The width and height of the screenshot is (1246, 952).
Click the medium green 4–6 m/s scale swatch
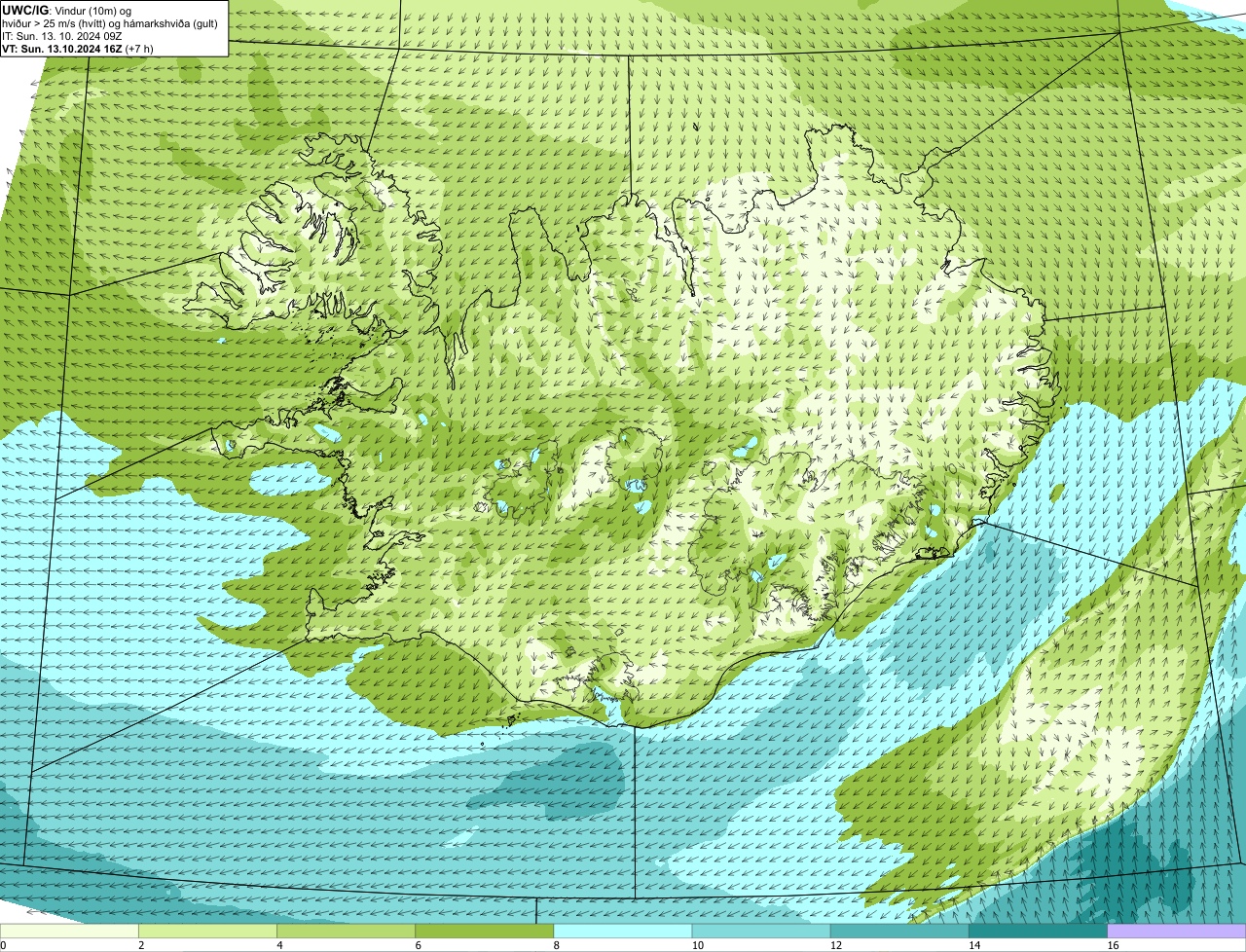(347, 932)
